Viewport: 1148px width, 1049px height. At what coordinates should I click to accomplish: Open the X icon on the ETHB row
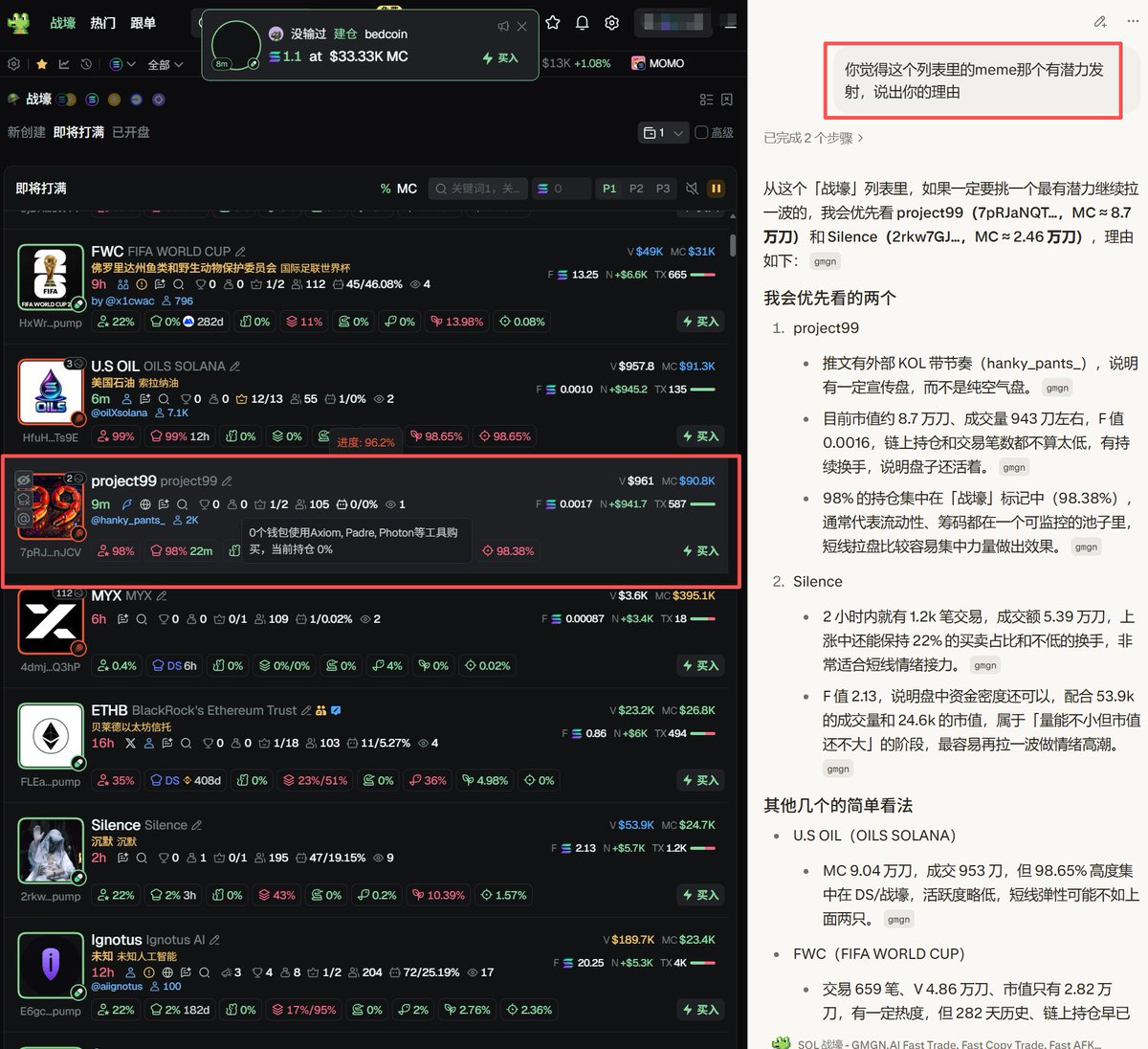click(x=130, y=743)
